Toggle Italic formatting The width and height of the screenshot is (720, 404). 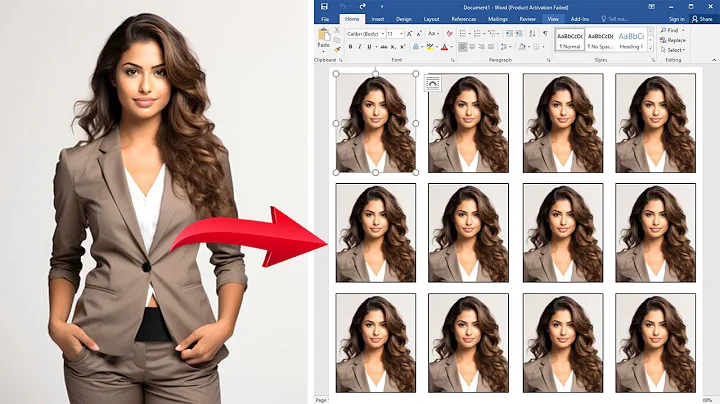pos(360,47)
